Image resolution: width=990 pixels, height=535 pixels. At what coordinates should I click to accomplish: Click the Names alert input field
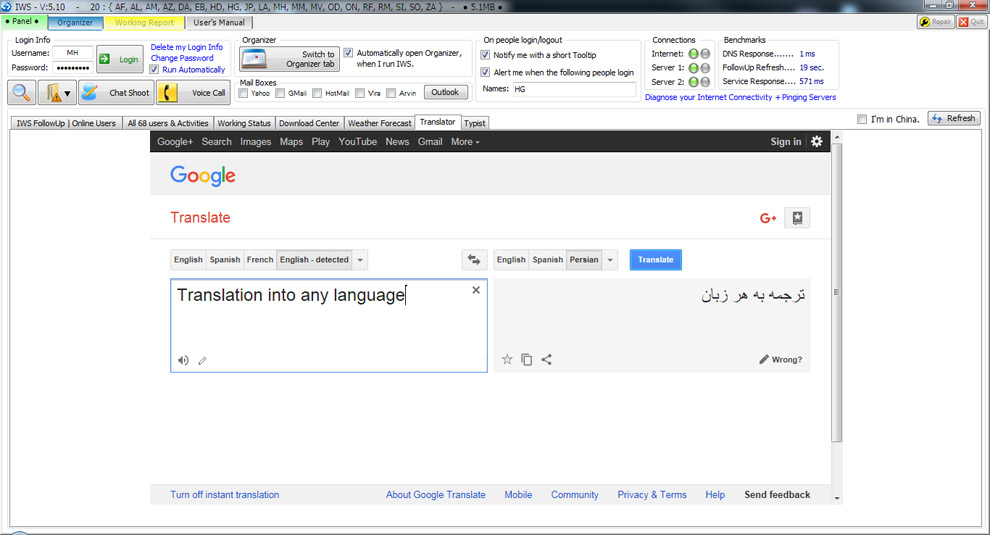coord(574,89)
